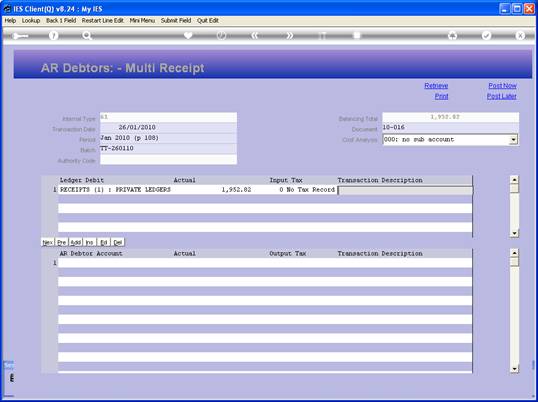538x402 pixels.
Task: Click the checkmark confirm icon in toolbar
Action: [x=486, y=35]
